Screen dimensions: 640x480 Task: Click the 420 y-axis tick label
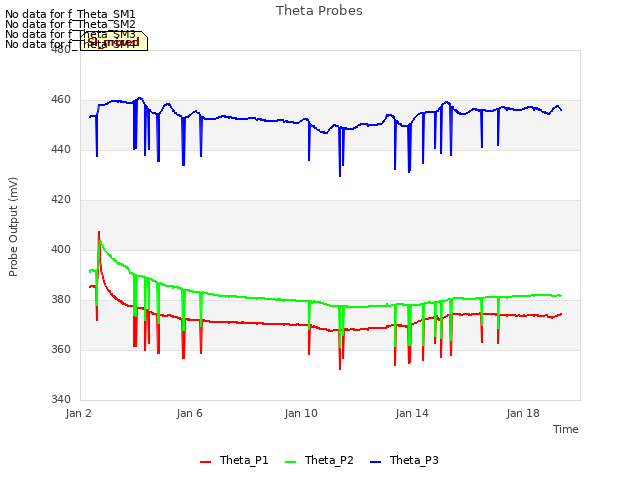[x=61, y=200]
